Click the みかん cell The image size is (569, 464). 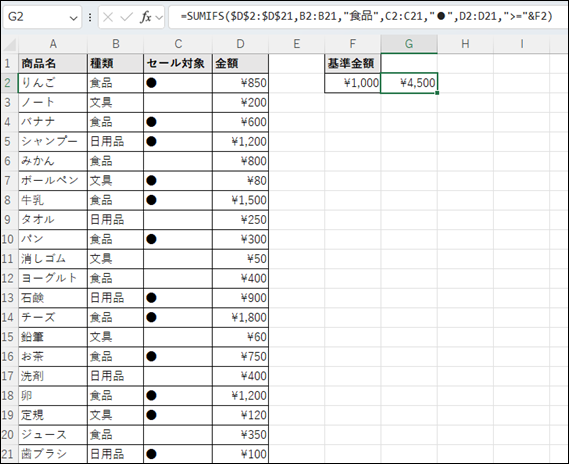pos(53,161)
